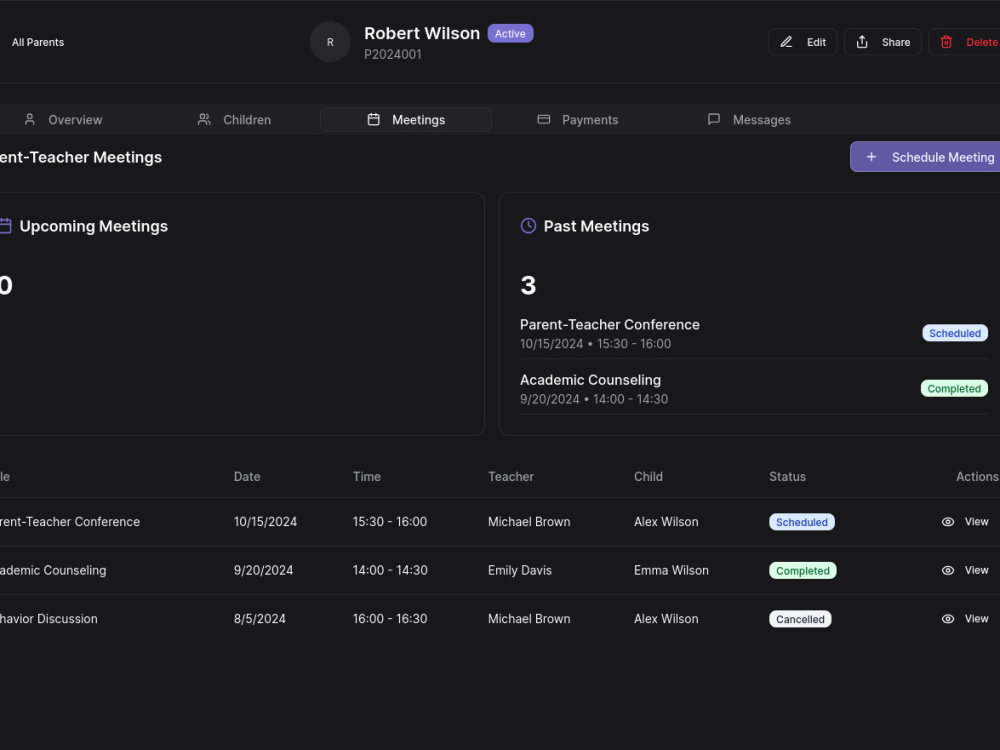Screen dimensions: 1000x750
Task: Go back to All Parents
Action: (38, 42)
